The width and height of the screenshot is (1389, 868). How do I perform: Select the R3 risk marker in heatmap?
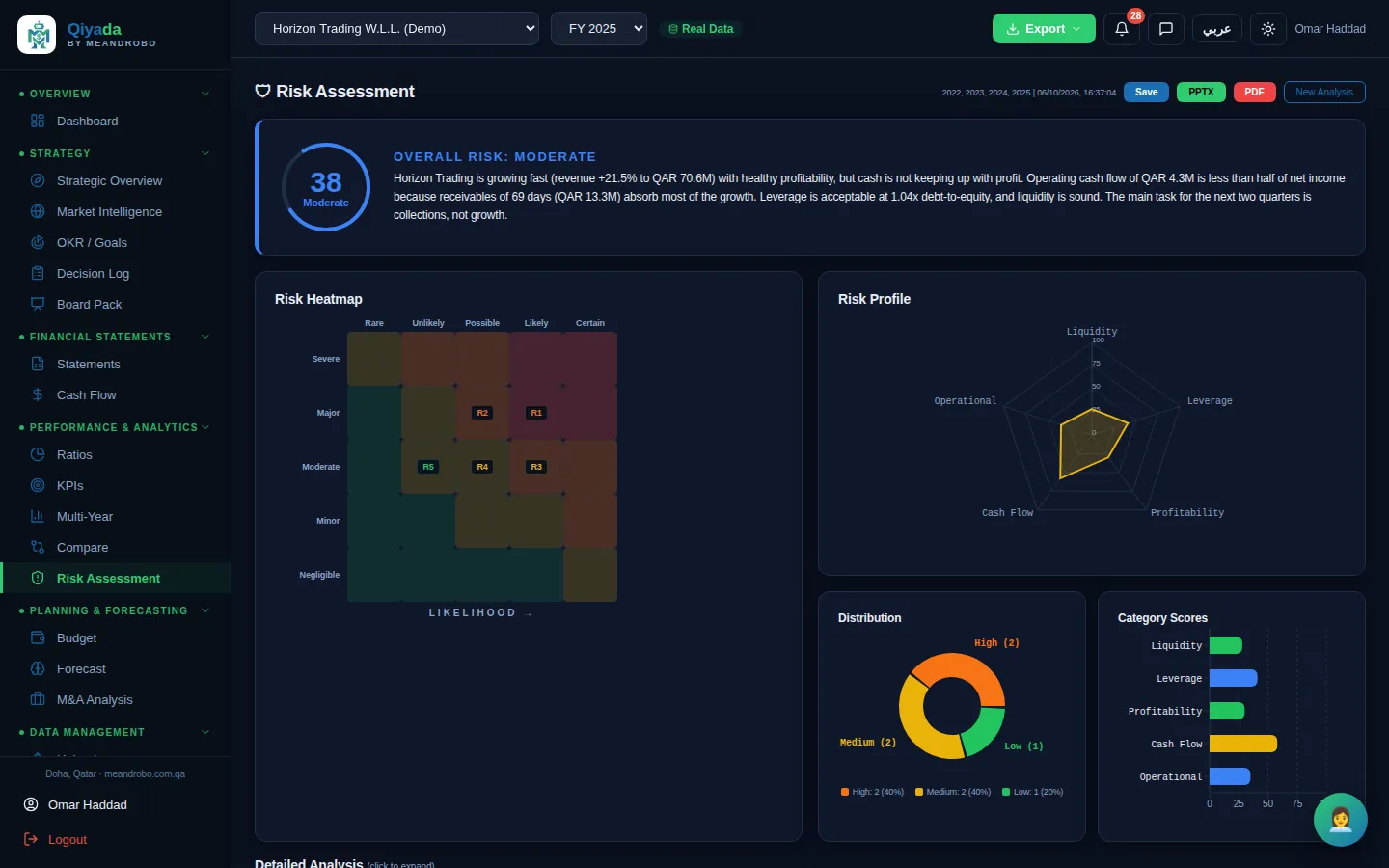point(536,467)
